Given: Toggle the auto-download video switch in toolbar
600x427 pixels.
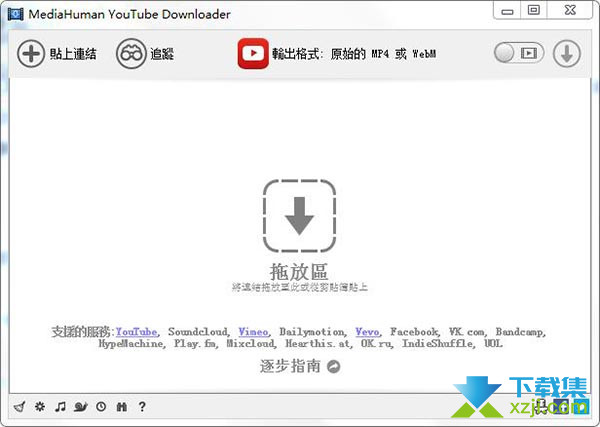Looking at the screenshot, I should 519,53.
